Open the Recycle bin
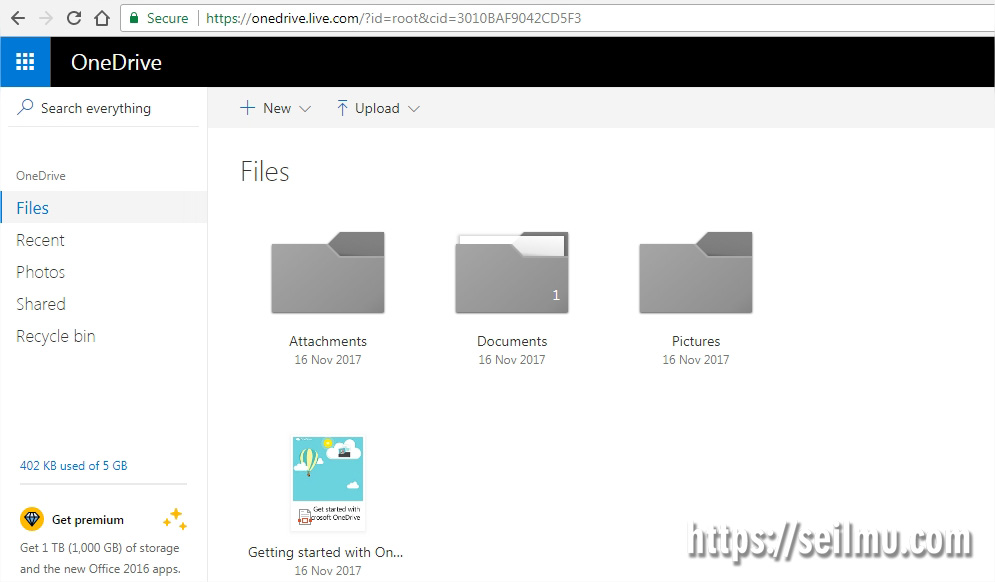Image resolution: width=995 pixels, height=582 pixels. pyautogui.click(x=55, y=336)
